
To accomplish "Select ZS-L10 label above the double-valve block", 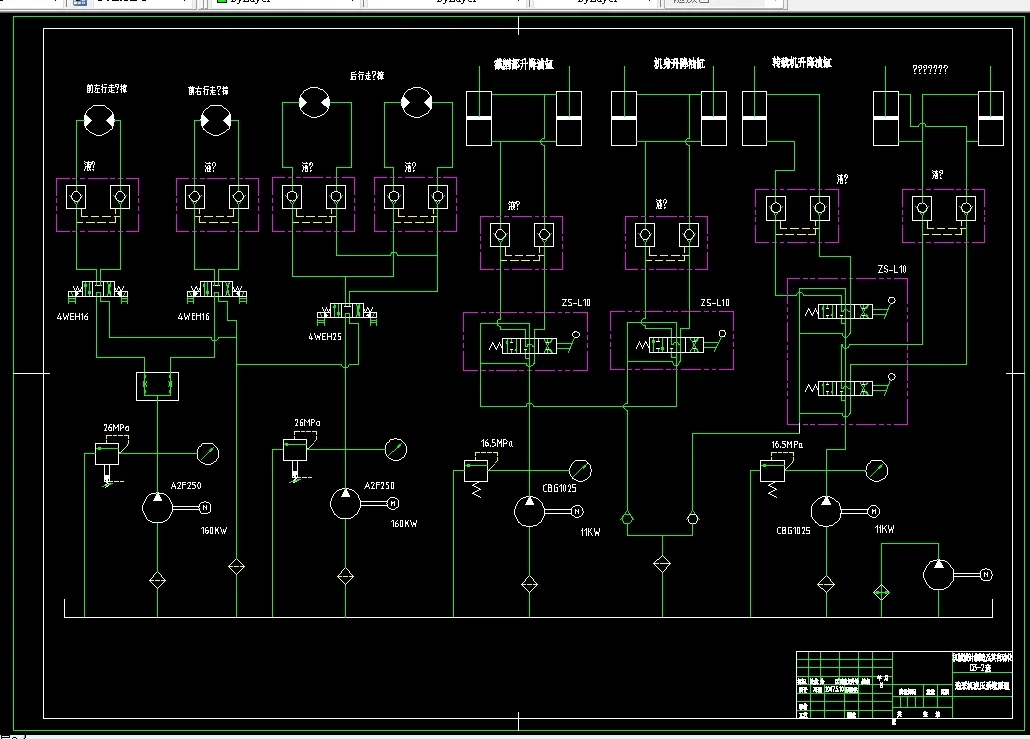I will click(892, 269).
